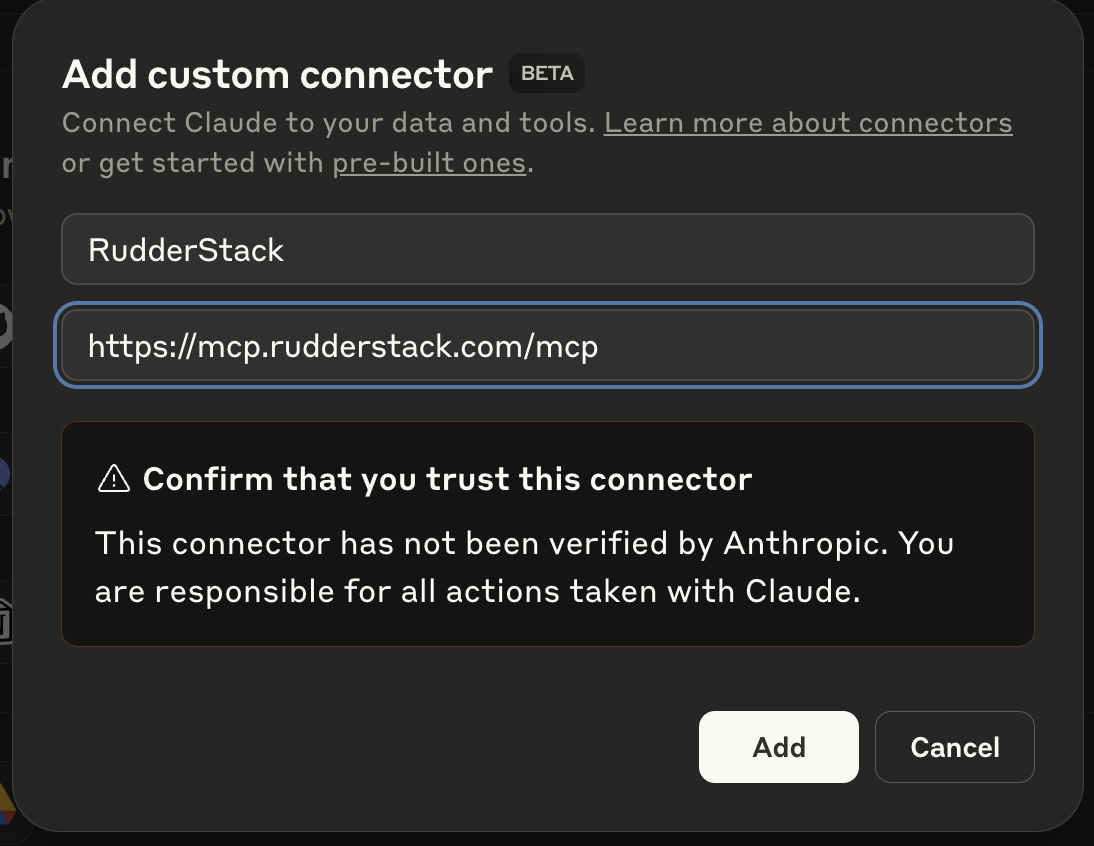
Task: Click the Connect Claude to your data description
Action: (329, 123)
